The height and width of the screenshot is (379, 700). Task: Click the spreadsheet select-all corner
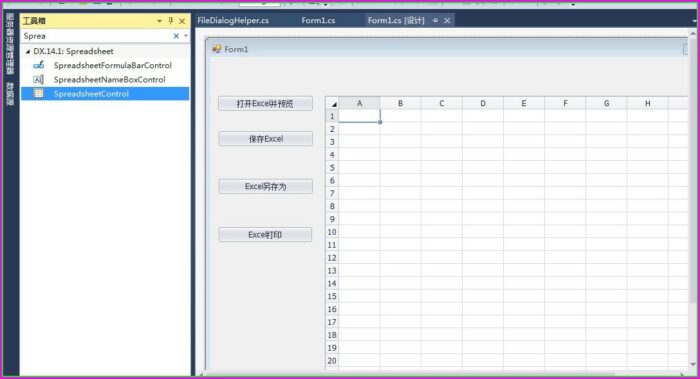[332, 104]
